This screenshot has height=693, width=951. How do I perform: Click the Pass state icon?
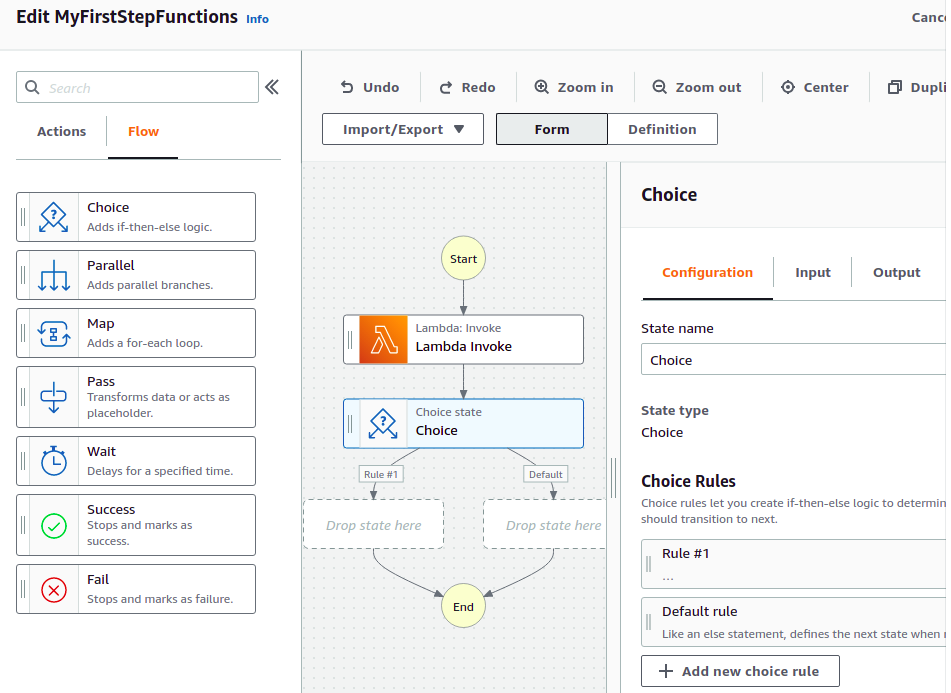(53, 397)
